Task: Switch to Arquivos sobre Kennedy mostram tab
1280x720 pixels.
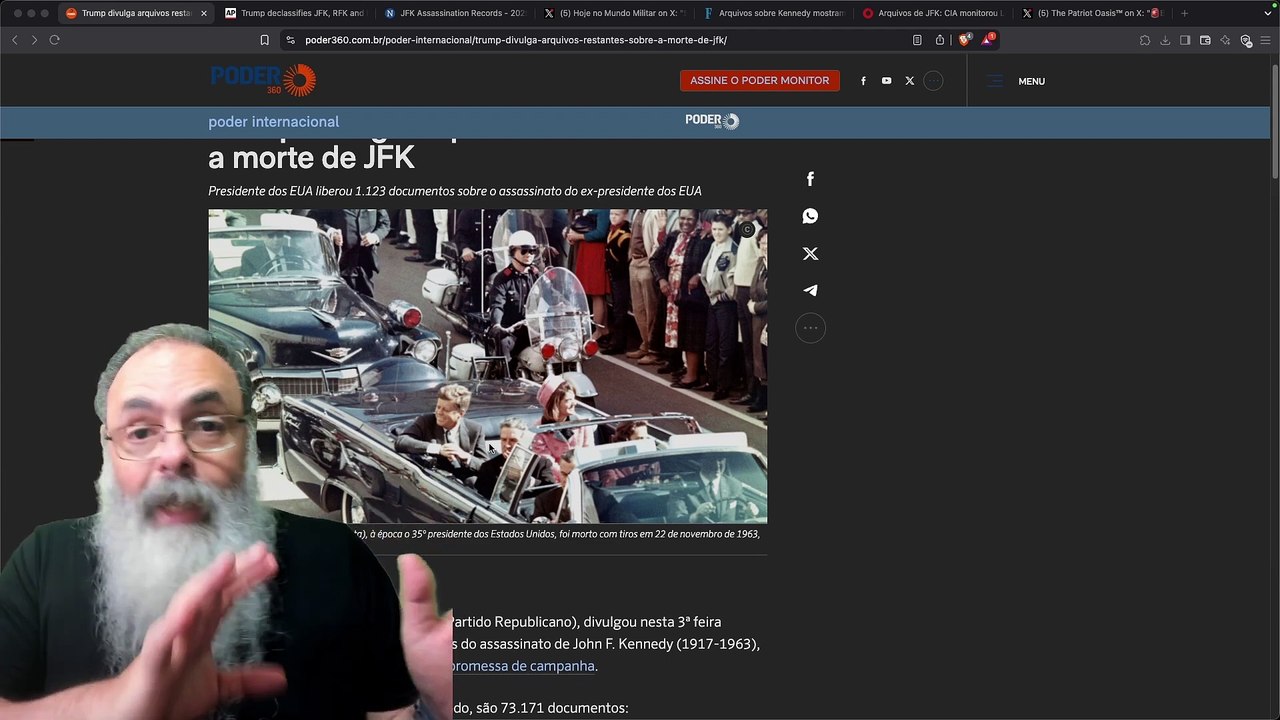Action: [774, 13]
